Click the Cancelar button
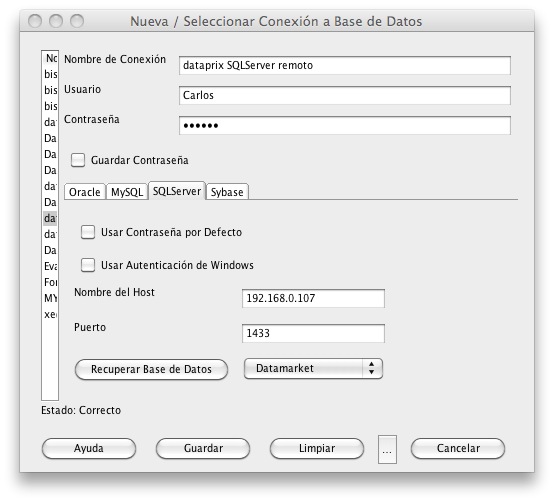The height and width of the screenshot is (502, 554). (458, 448)
